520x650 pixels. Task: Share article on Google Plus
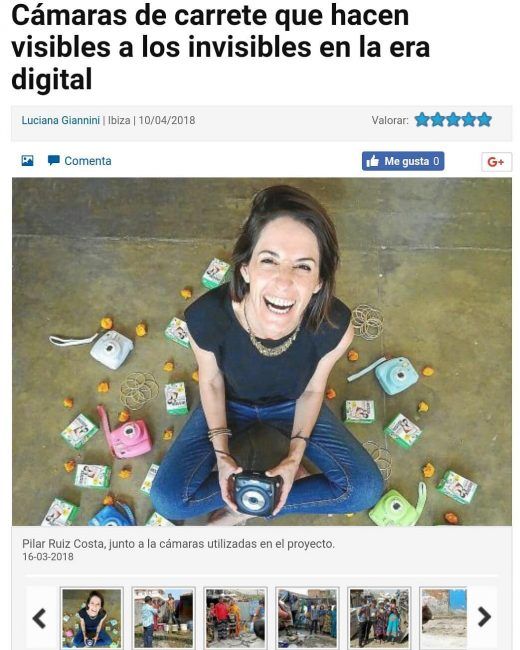pos(496,162)
